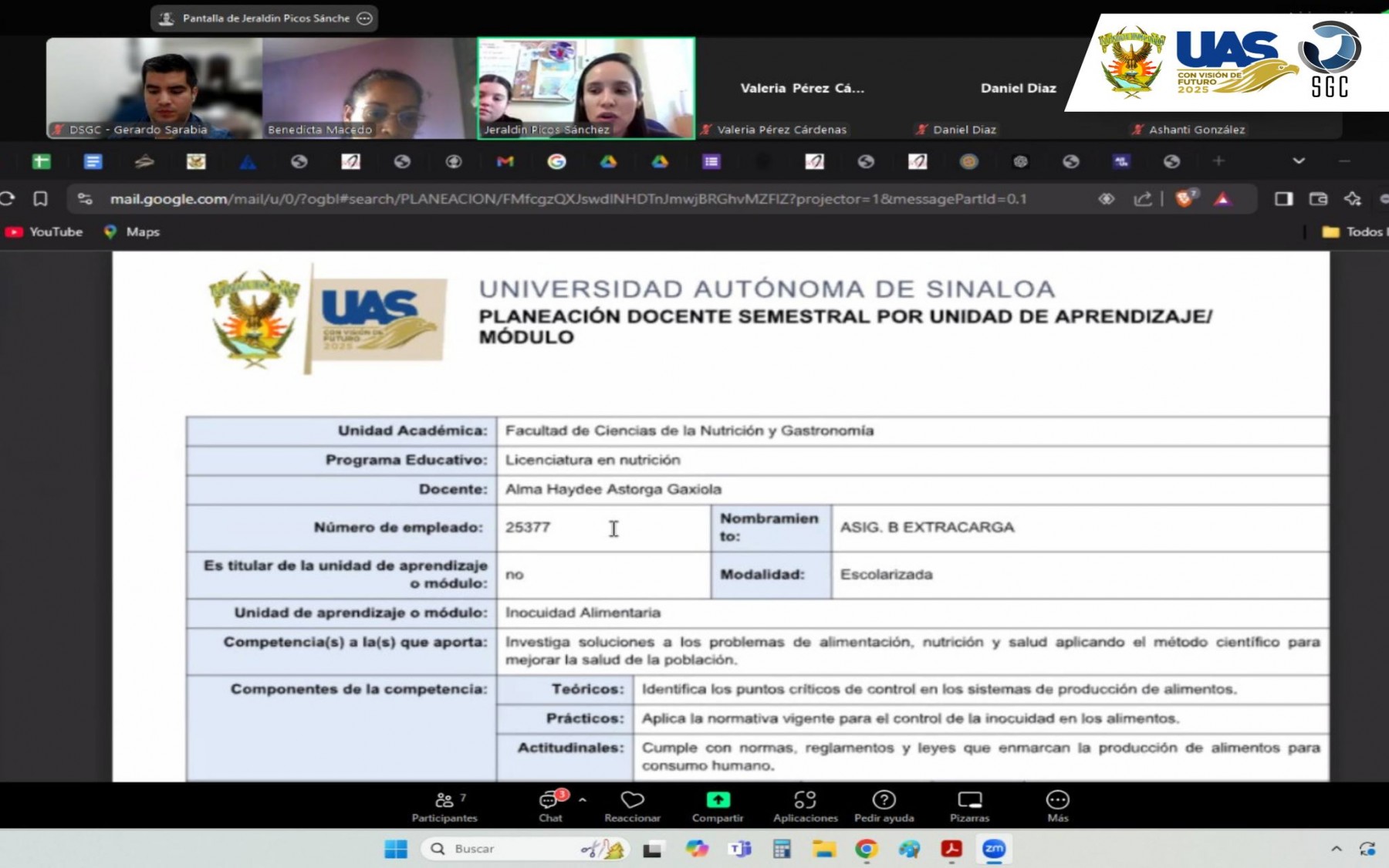Open Task View on the taskbar
The image size is (1389, 868).
[x=653, y=849]
